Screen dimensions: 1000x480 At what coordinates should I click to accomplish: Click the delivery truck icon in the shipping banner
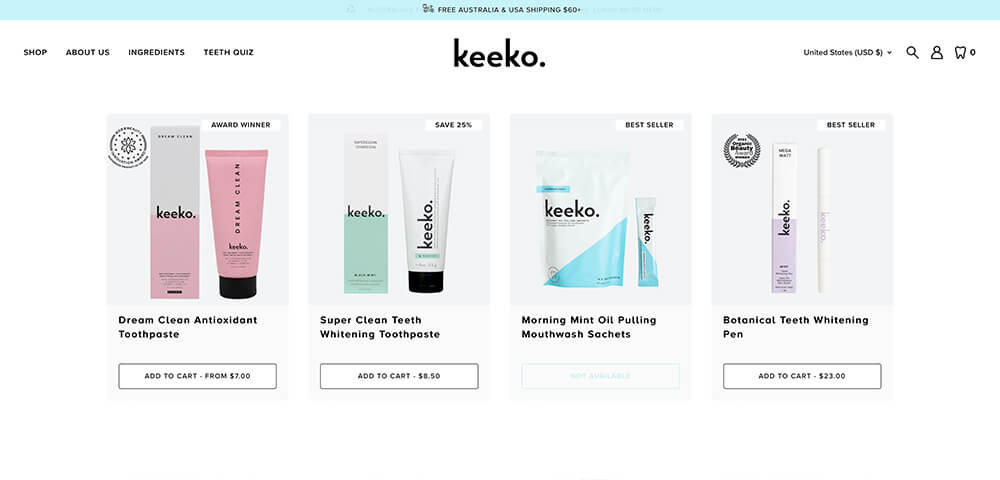[x=428, y=9]
